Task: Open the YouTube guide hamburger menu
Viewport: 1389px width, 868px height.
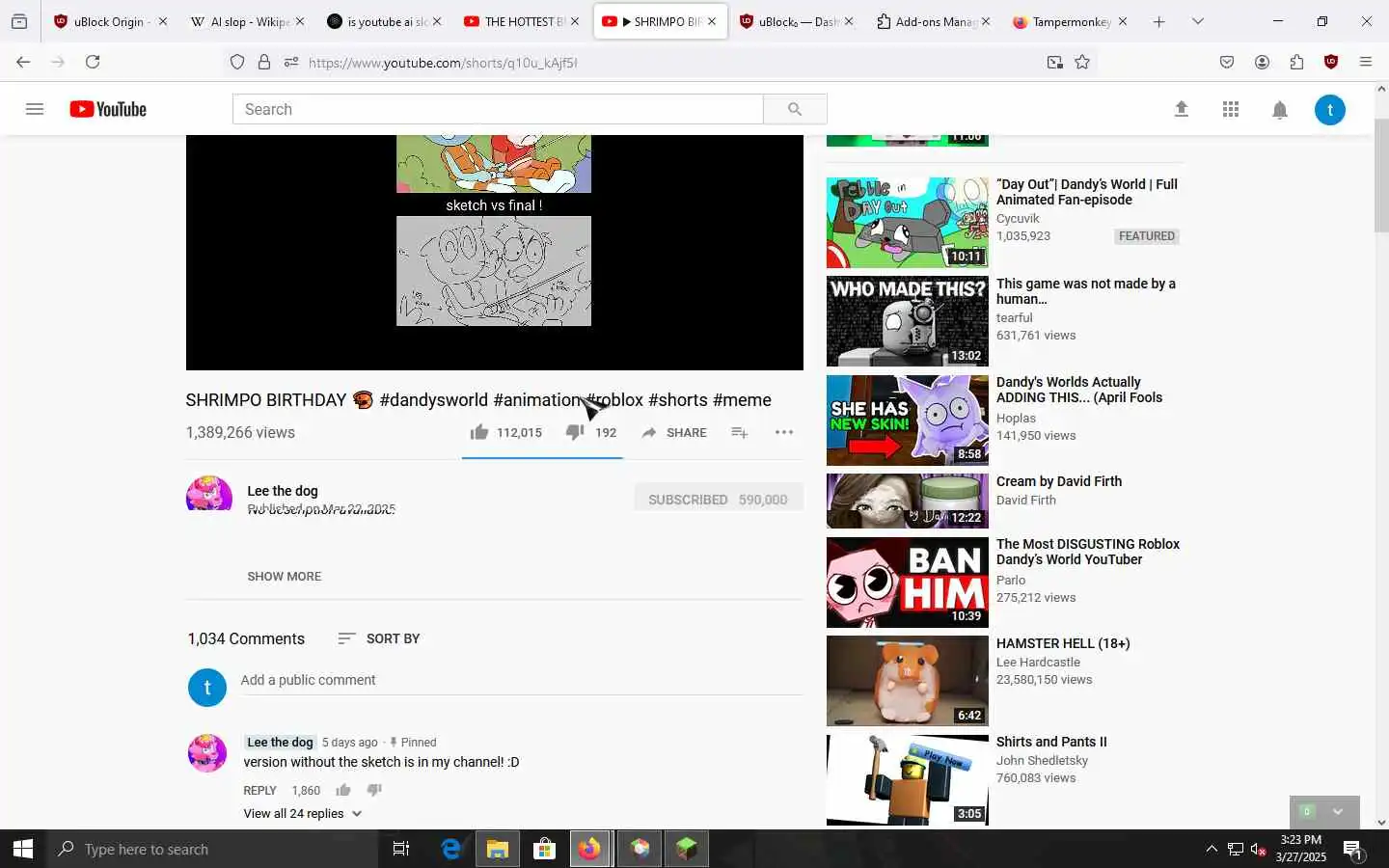Action: 35,109
